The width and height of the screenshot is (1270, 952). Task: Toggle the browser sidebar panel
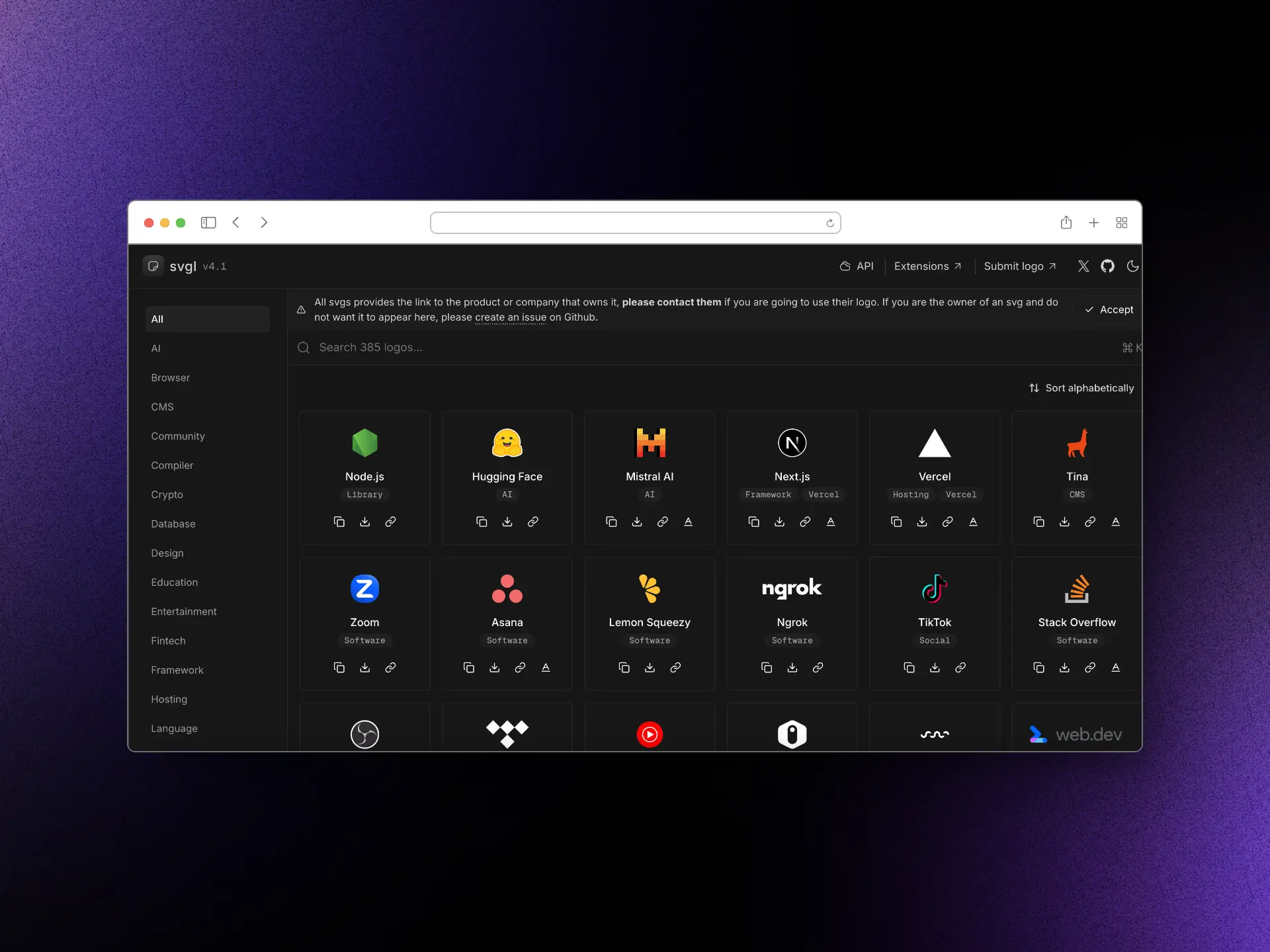pyautogui.click(x=208, y=223)
